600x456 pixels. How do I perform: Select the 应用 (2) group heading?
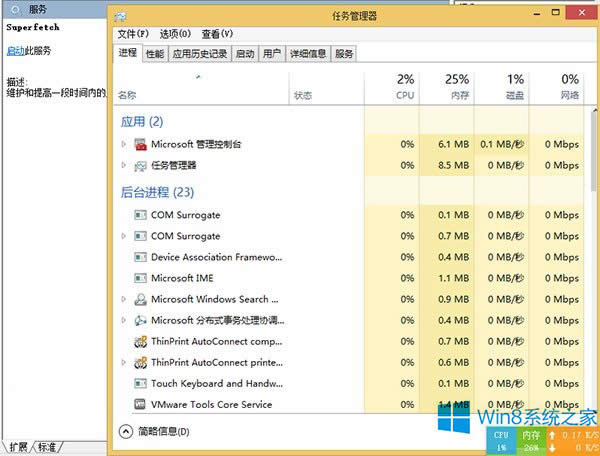click(x=142, y=122)
